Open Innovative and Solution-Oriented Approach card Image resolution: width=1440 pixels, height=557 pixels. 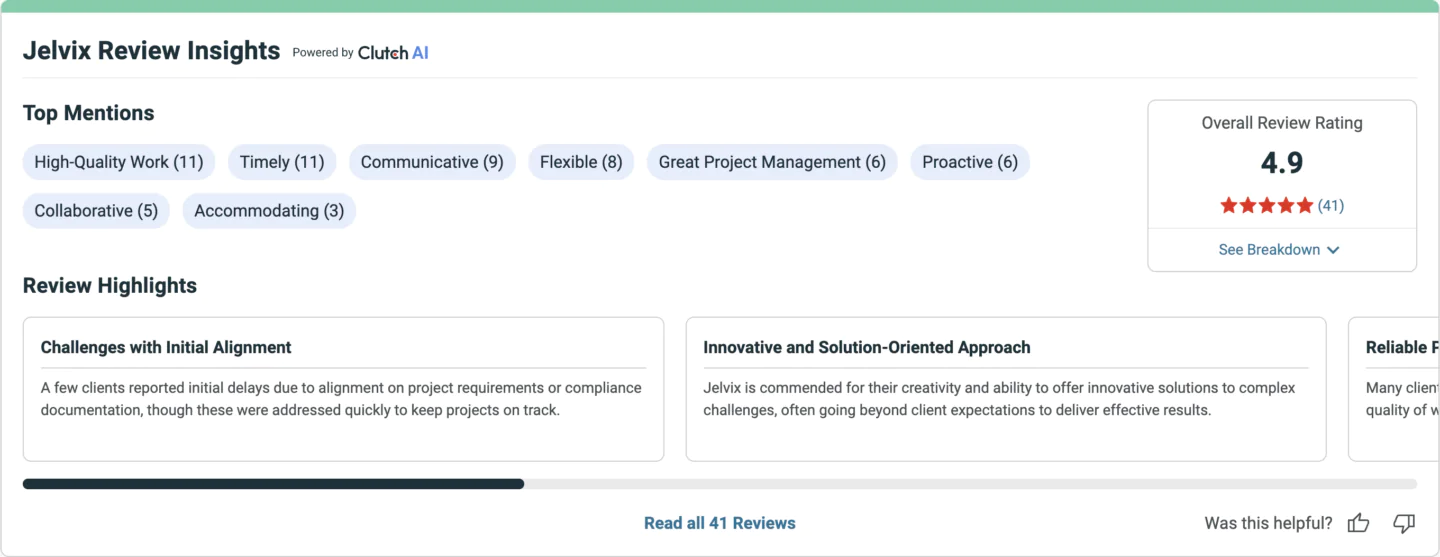(x=1006, y=389)
